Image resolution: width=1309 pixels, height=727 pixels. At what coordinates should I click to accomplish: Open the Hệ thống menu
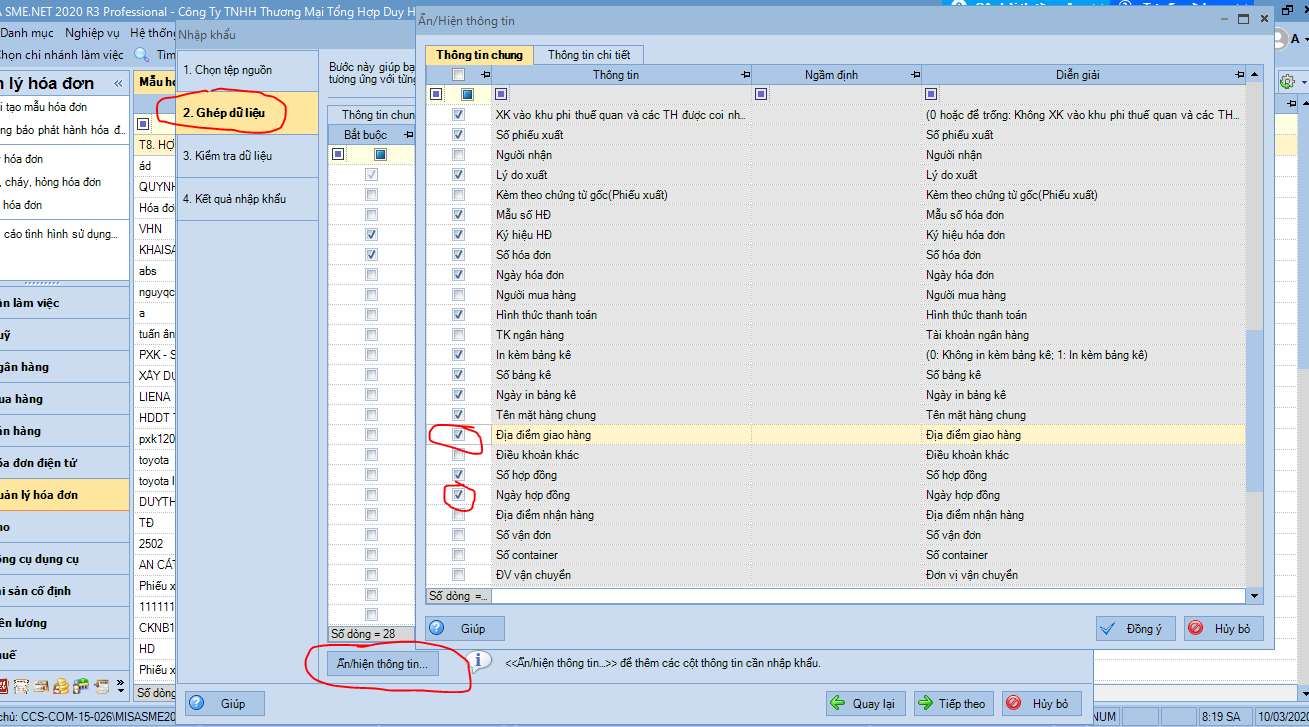(x=152, y=33)
